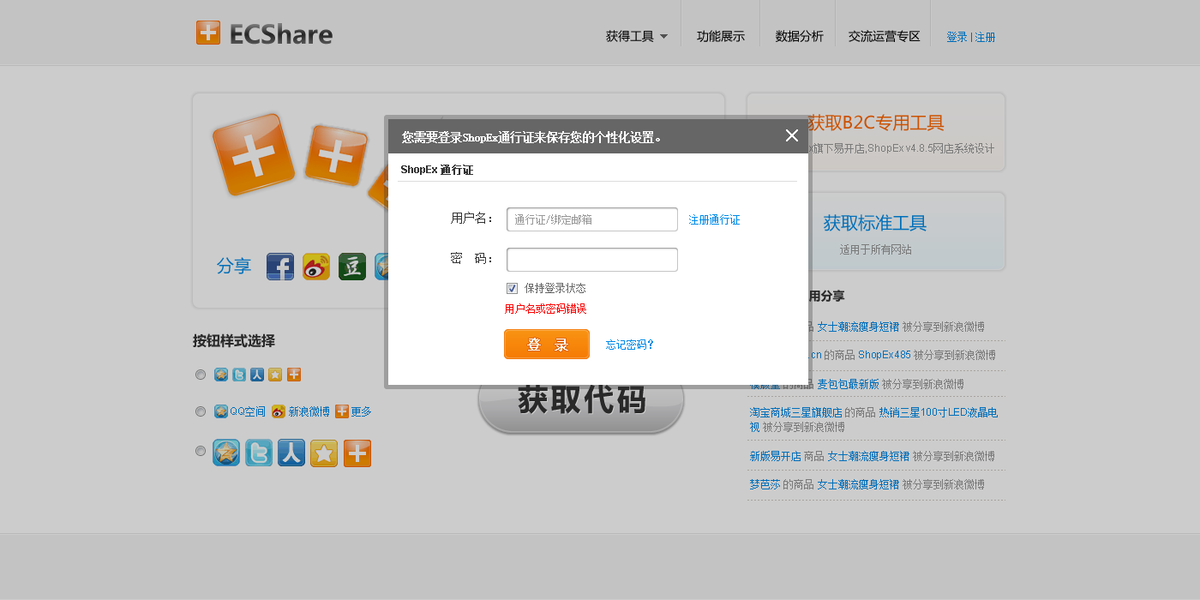Viewport: 1200px width, 600px height.
Task: Click the 登录 link in header
Action: (x=957, y=37)
